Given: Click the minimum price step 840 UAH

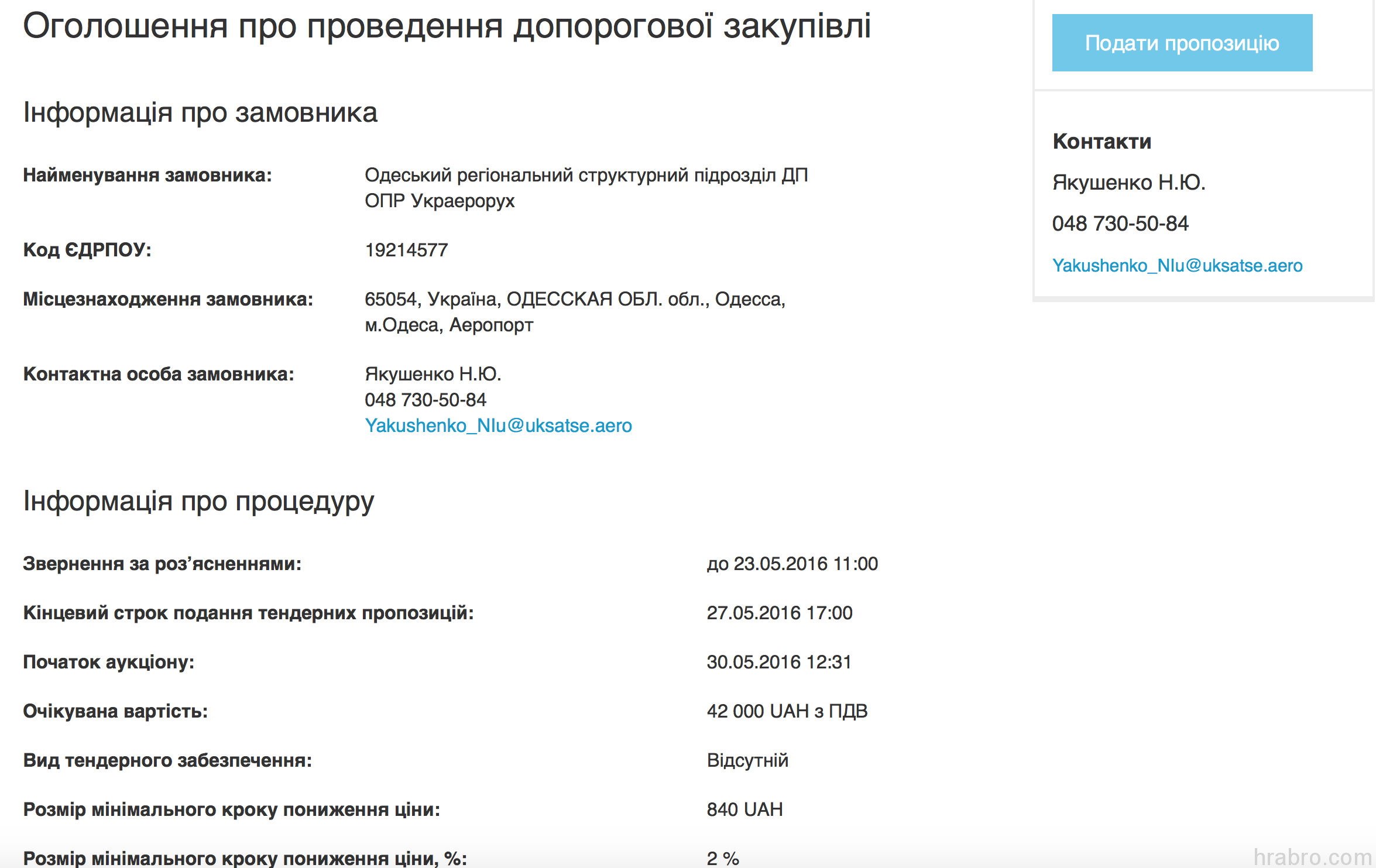Looking at the screenshot, I should tap(744, 809).
